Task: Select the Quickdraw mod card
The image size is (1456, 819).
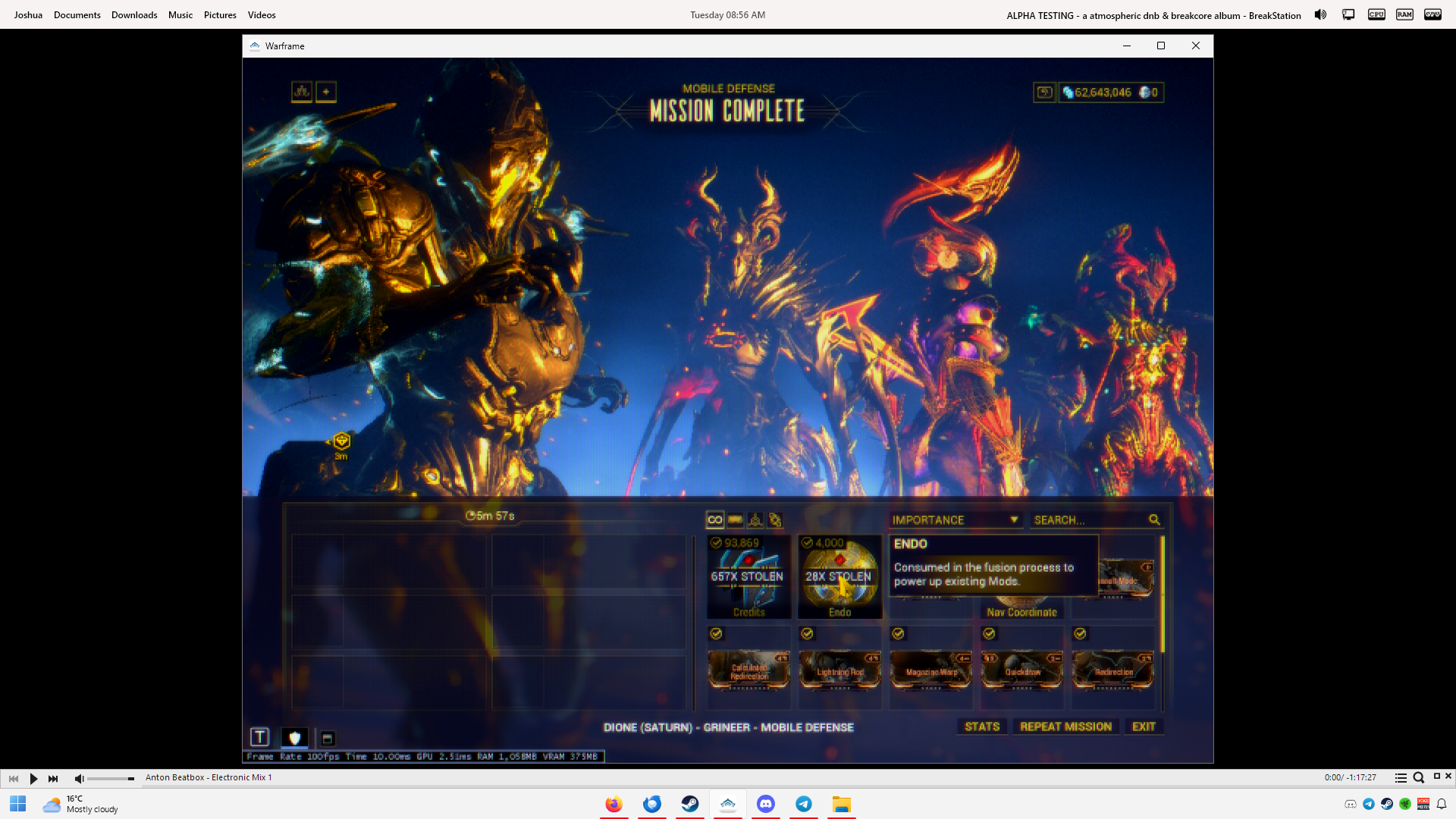Action: pyautogui.click(x=1021, y=670)
